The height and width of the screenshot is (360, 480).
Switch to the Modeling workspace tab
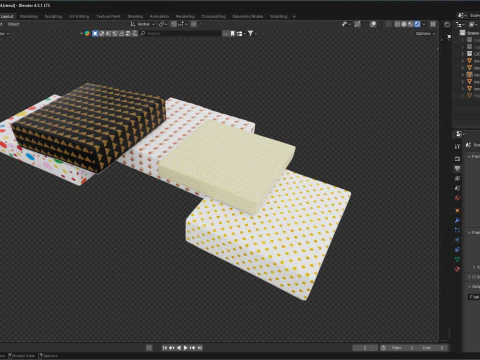coord(29,16)
